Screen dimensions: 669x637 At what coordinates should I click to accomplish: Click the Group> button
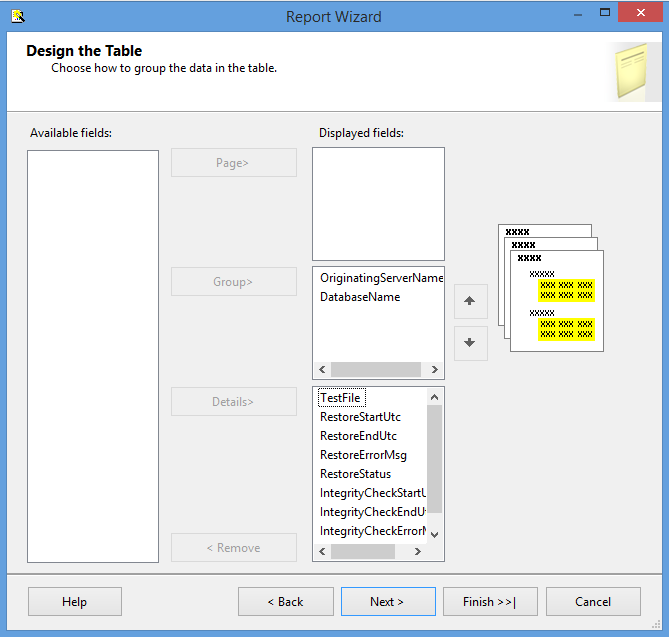point(234,282)
